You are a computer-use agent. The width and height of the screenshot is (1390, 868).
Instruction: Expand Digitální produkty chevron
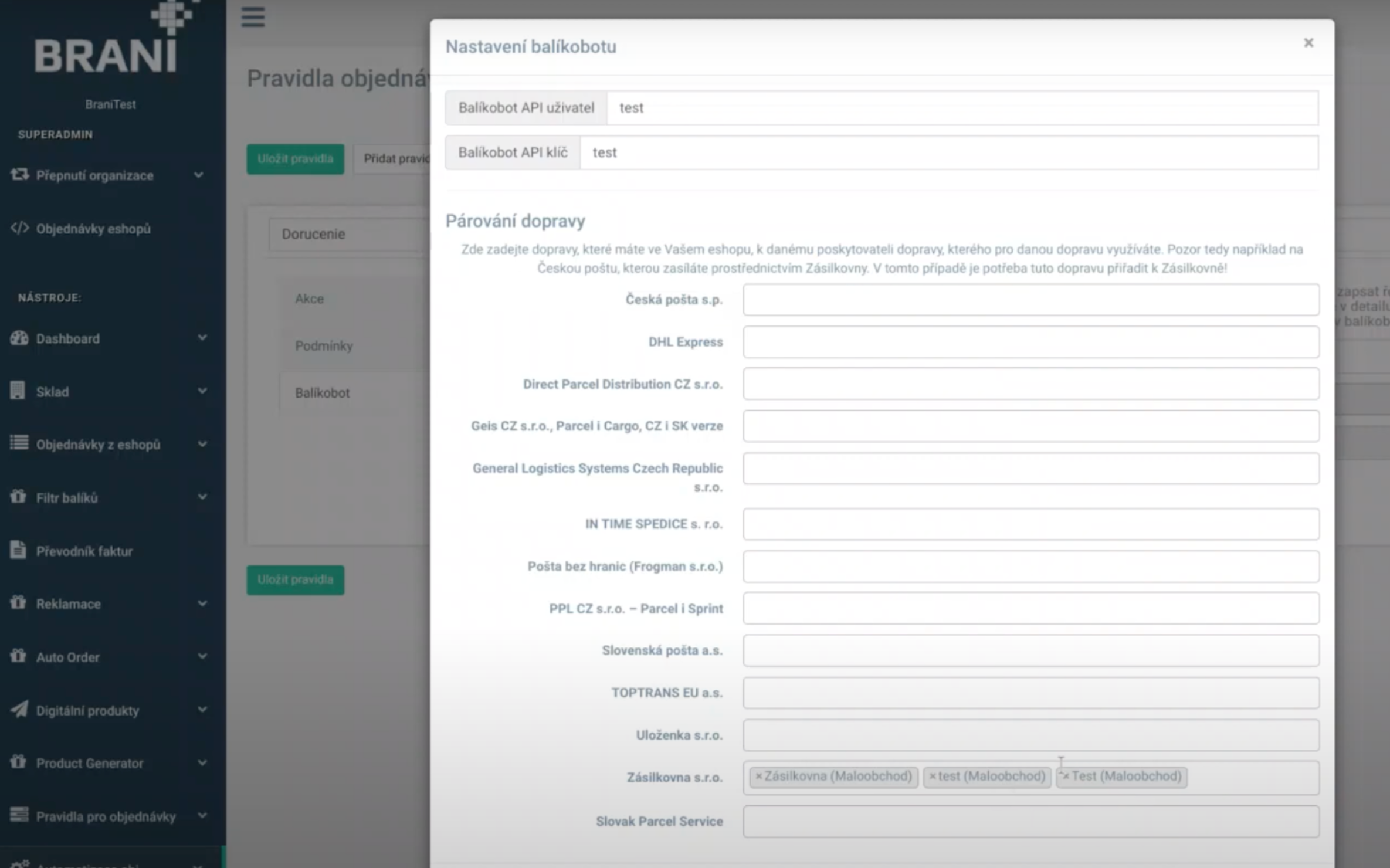(x=202, y=710)
